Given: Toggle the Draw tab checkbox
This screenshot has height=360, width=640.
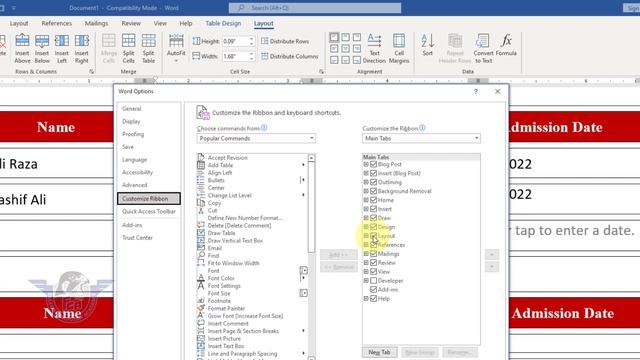Looking at the screenshot, I should (373, 218).
